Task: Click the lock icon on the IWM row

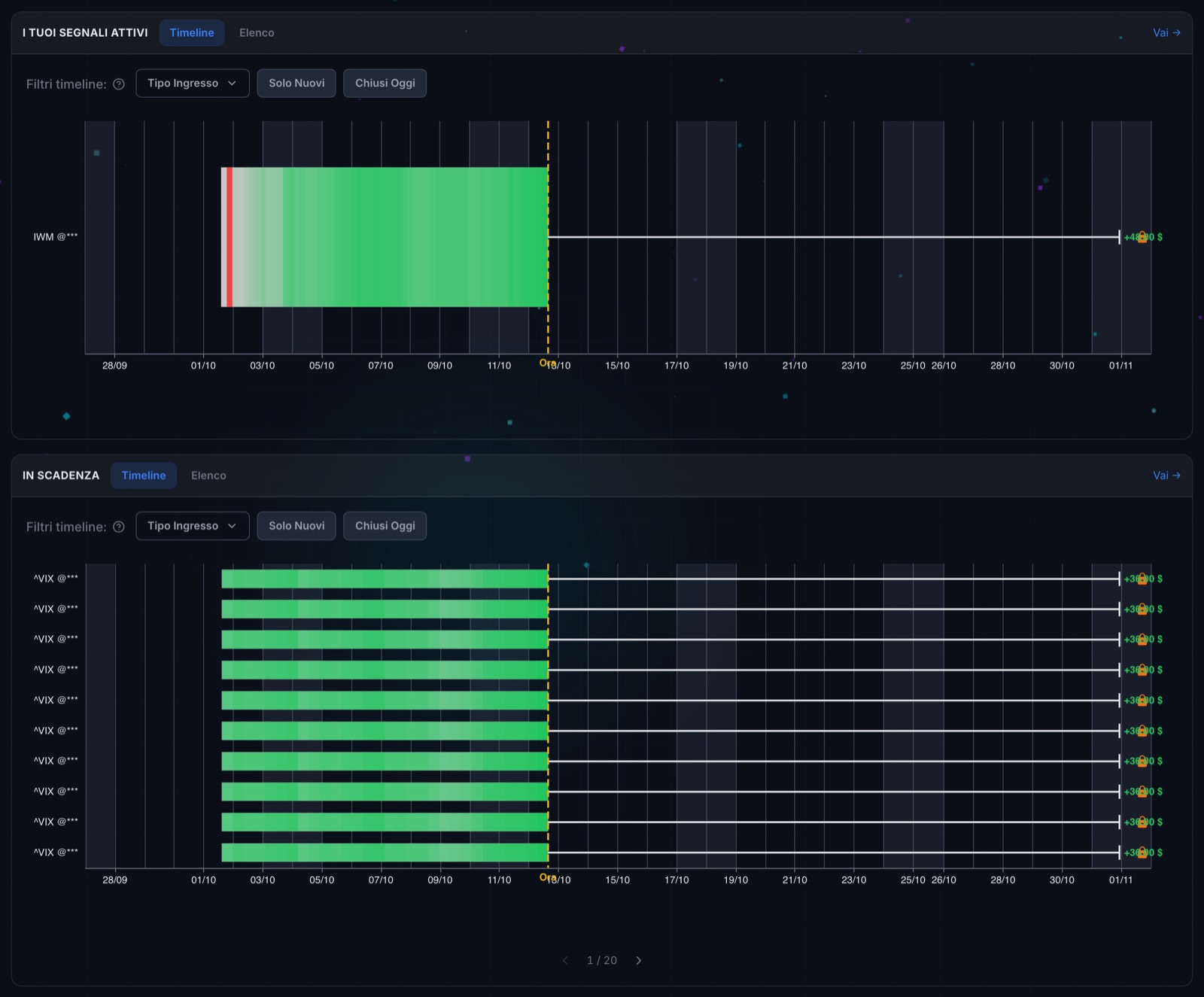Action: (1142, 237)
